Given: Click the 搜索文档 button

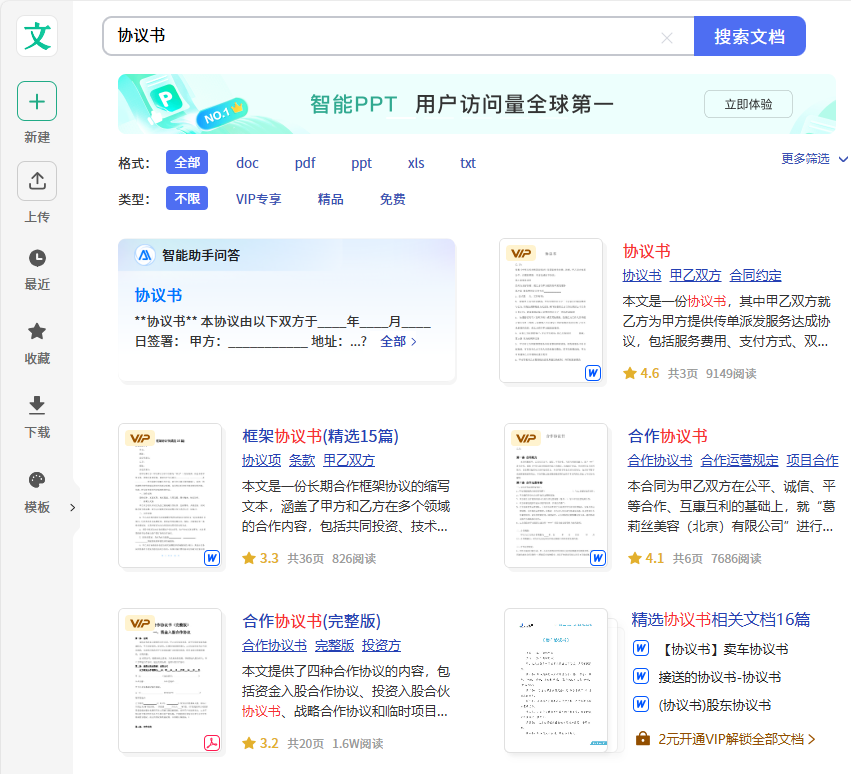Looking at the screenshot, I should tap(749, 37).
